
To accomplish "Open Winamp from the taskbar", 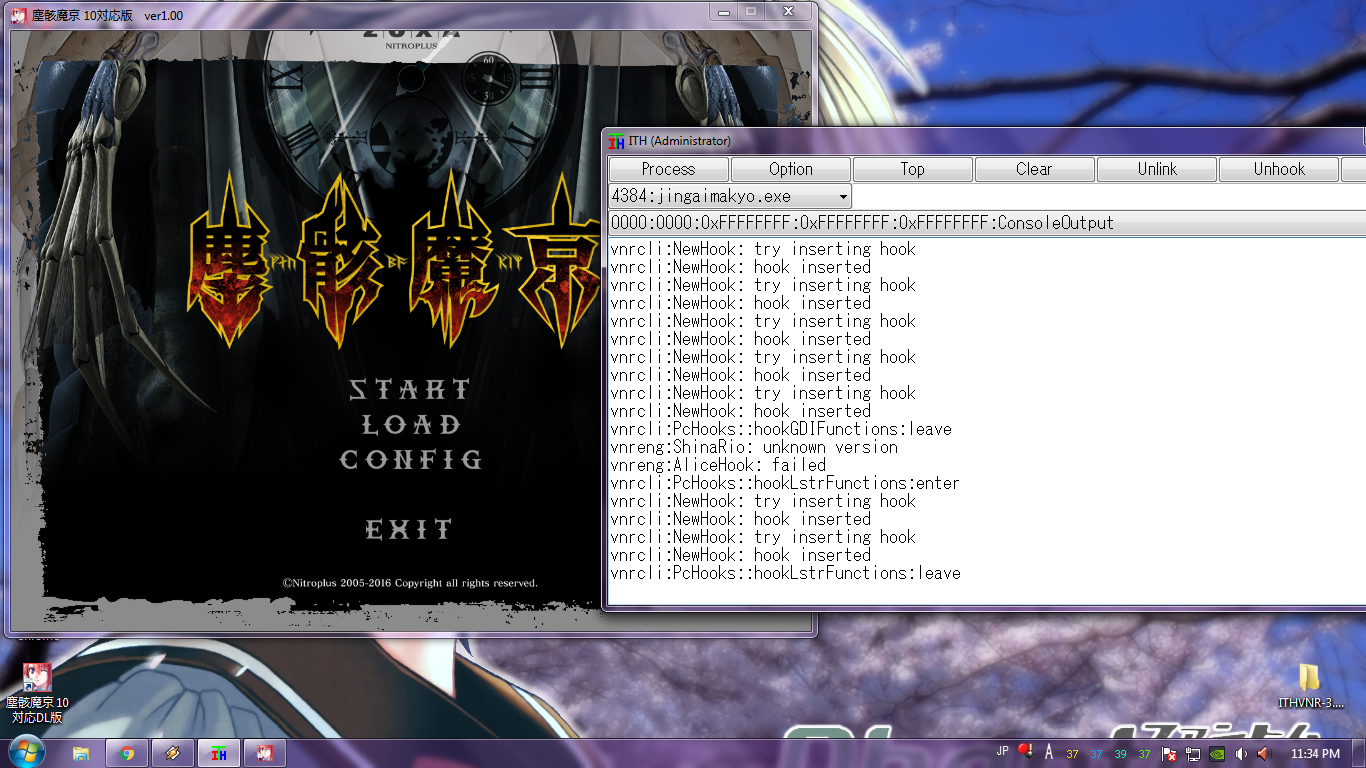I will [x=172, y=753].
